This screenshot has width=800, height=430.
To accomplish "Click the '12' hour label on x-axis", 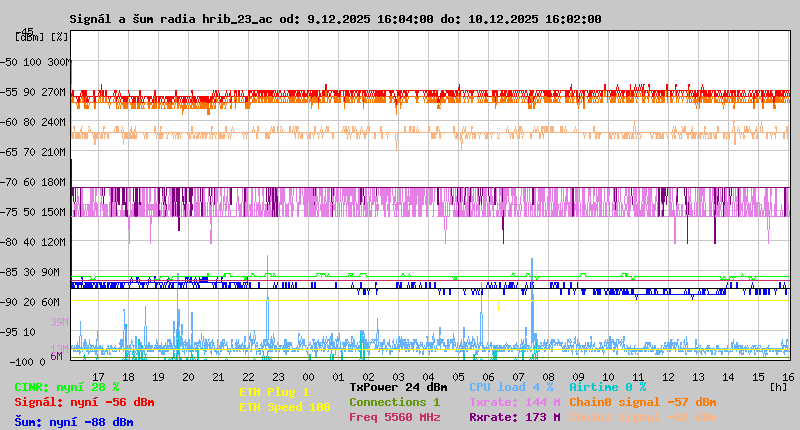I will 668,377.
